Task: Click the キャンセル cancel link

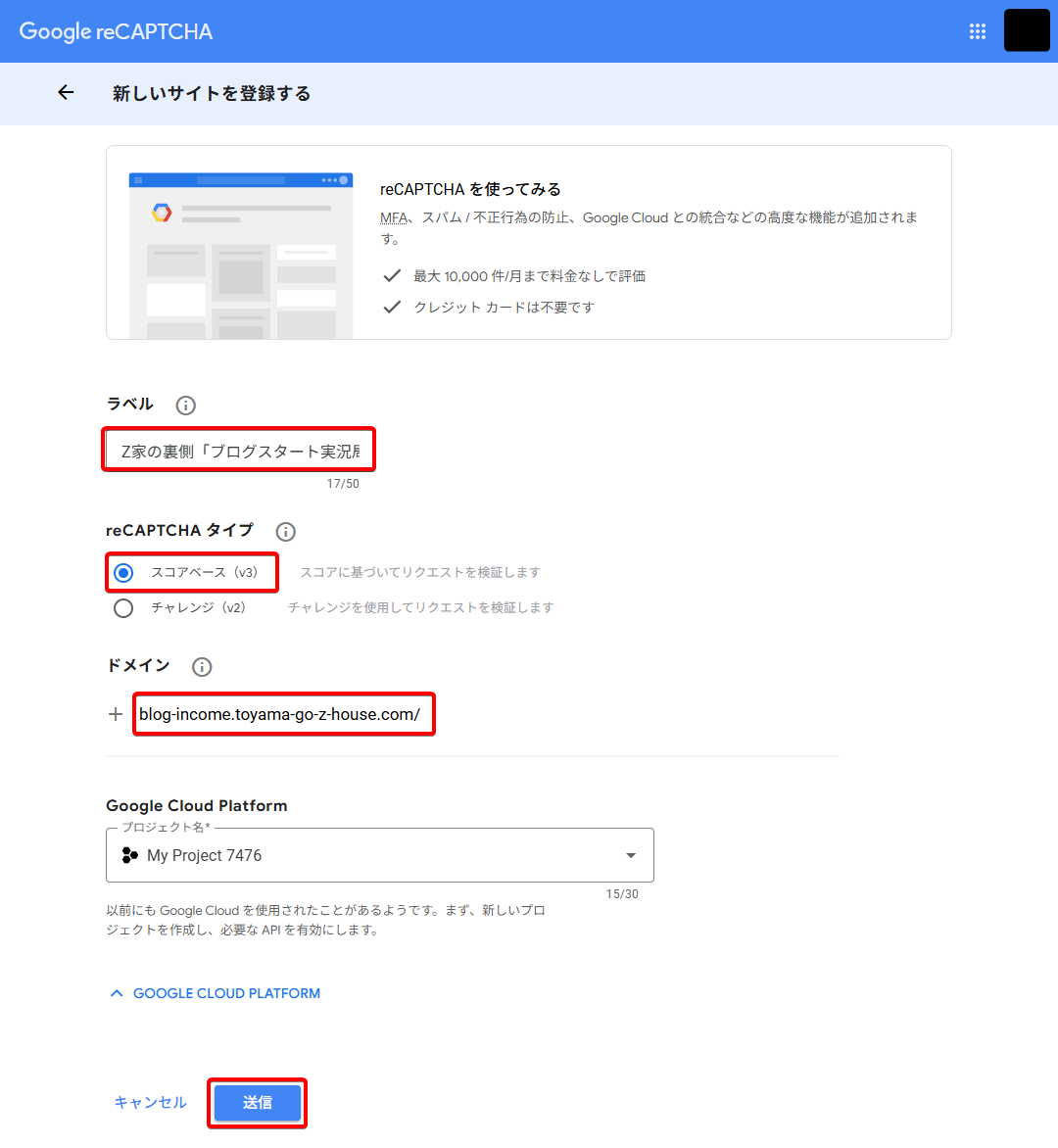Action: point(150,1103)
